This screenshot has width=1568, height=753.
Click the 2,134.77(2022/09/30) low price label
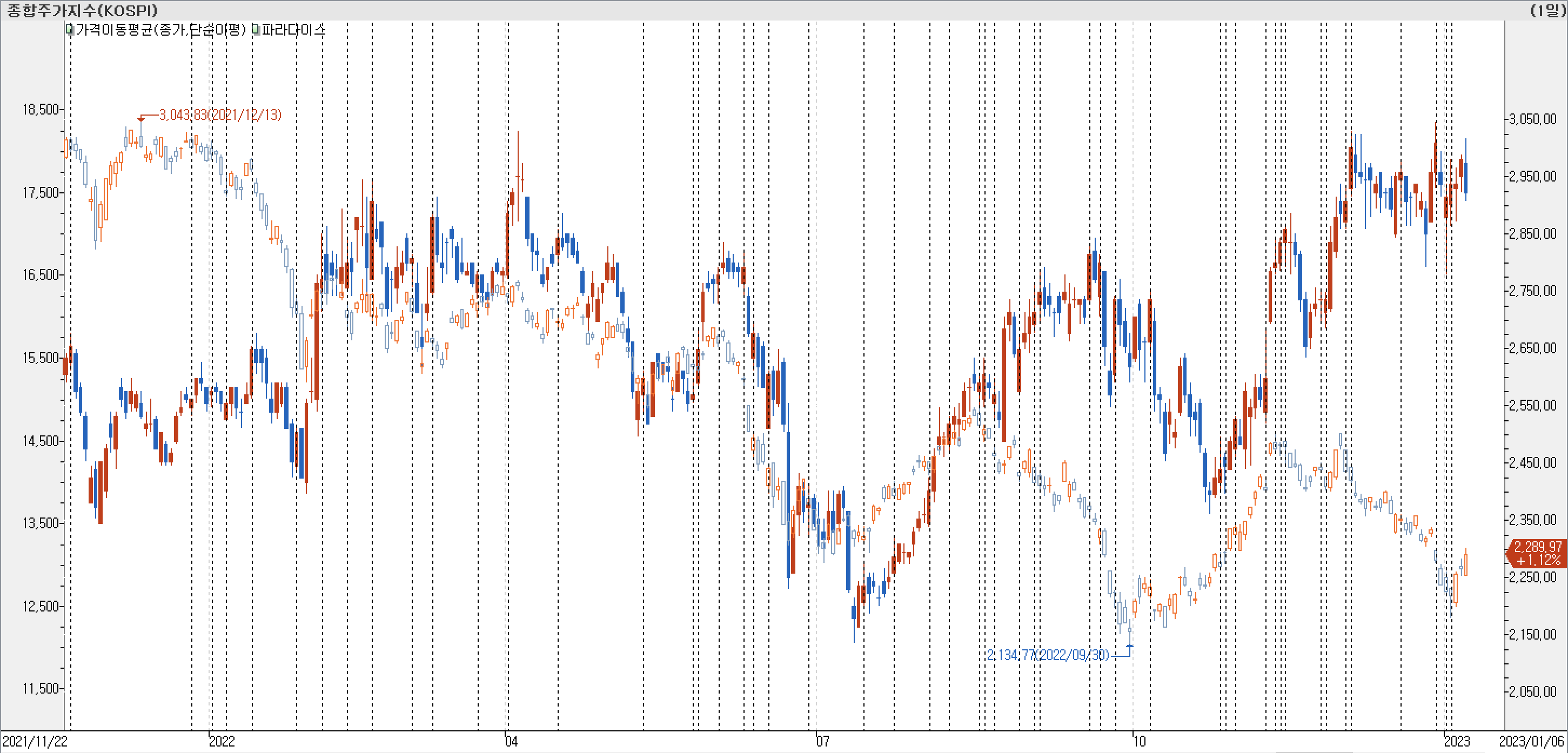(x=1048, y=655)
